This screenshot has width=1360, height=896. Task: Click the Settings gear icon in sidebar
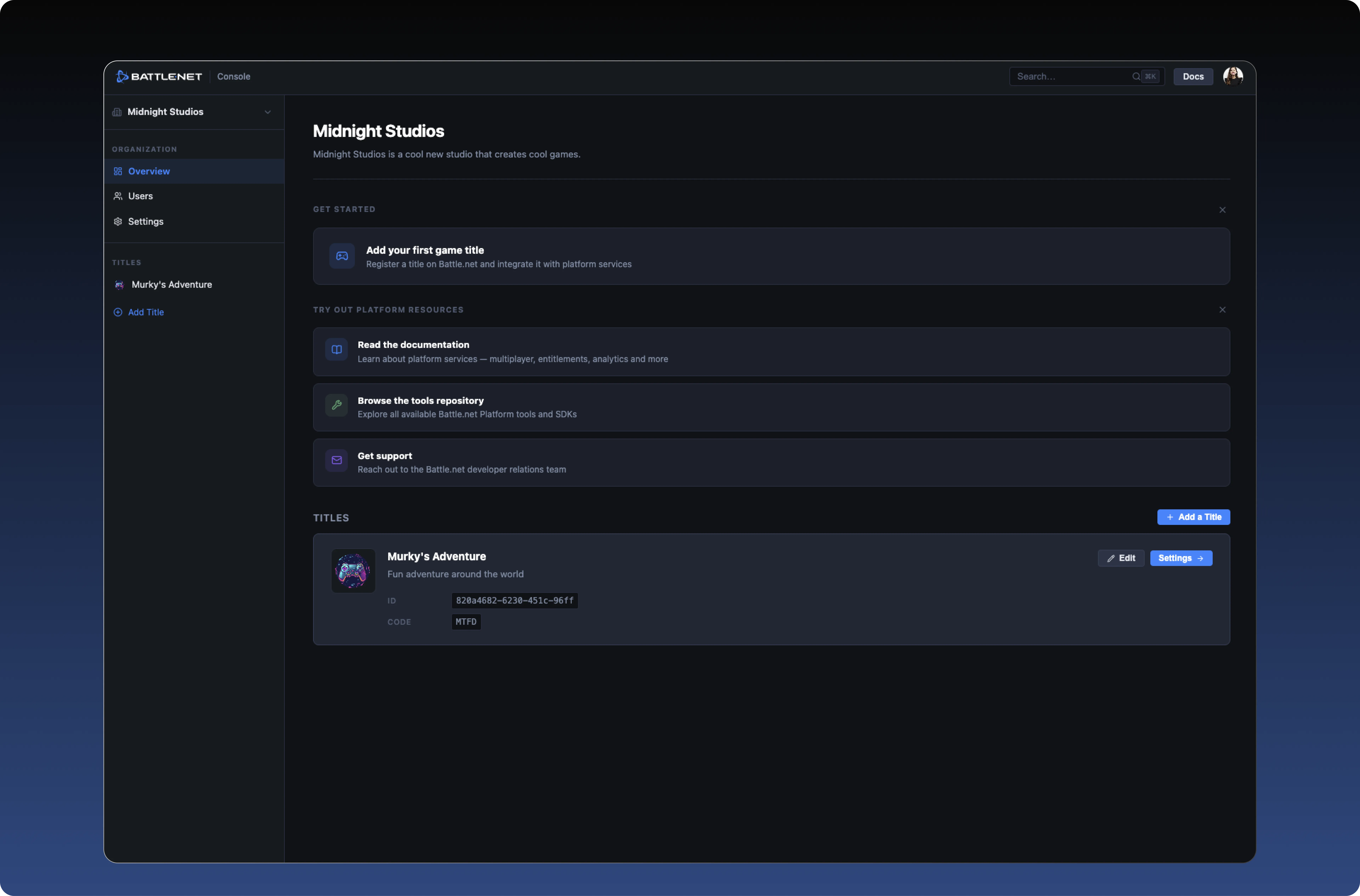click(x=118, y=222)
